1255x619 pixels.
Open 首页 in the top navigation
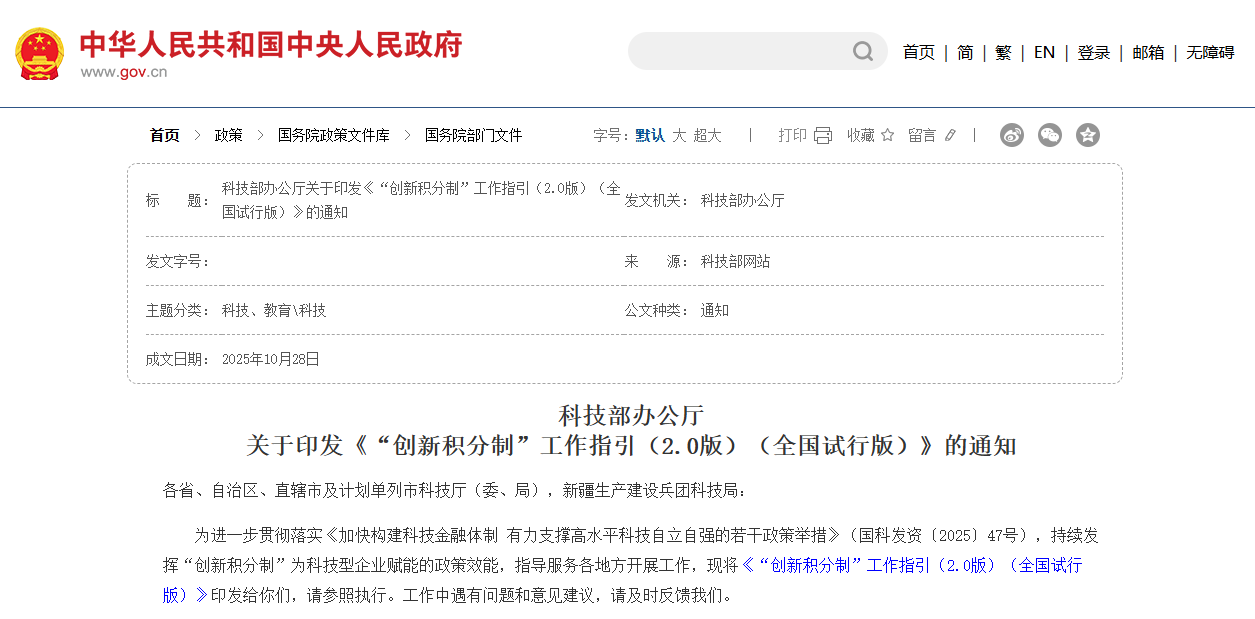(918, 53)
